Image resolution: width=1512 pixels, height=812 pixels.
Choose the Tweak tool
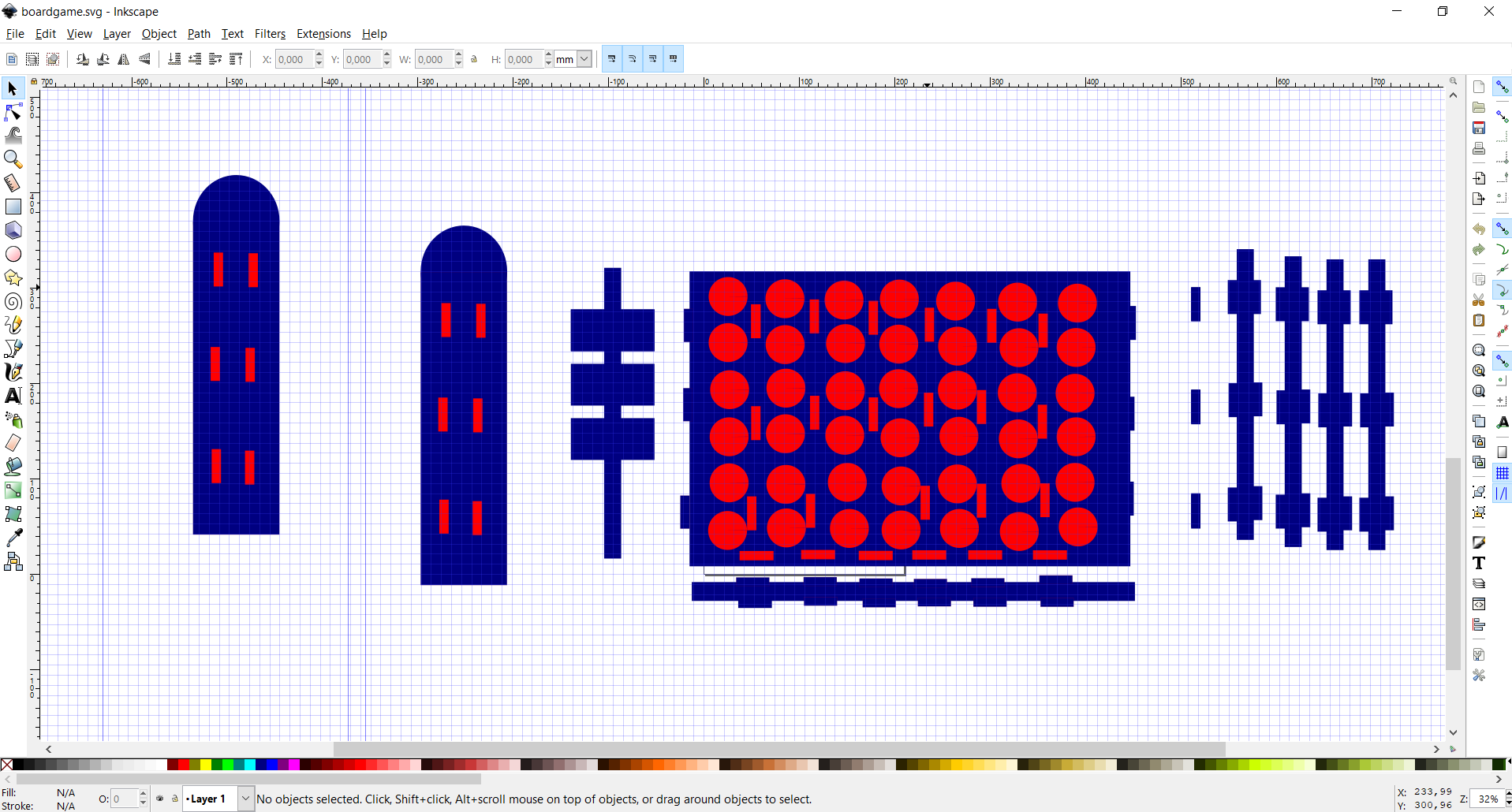pos(13,136)
